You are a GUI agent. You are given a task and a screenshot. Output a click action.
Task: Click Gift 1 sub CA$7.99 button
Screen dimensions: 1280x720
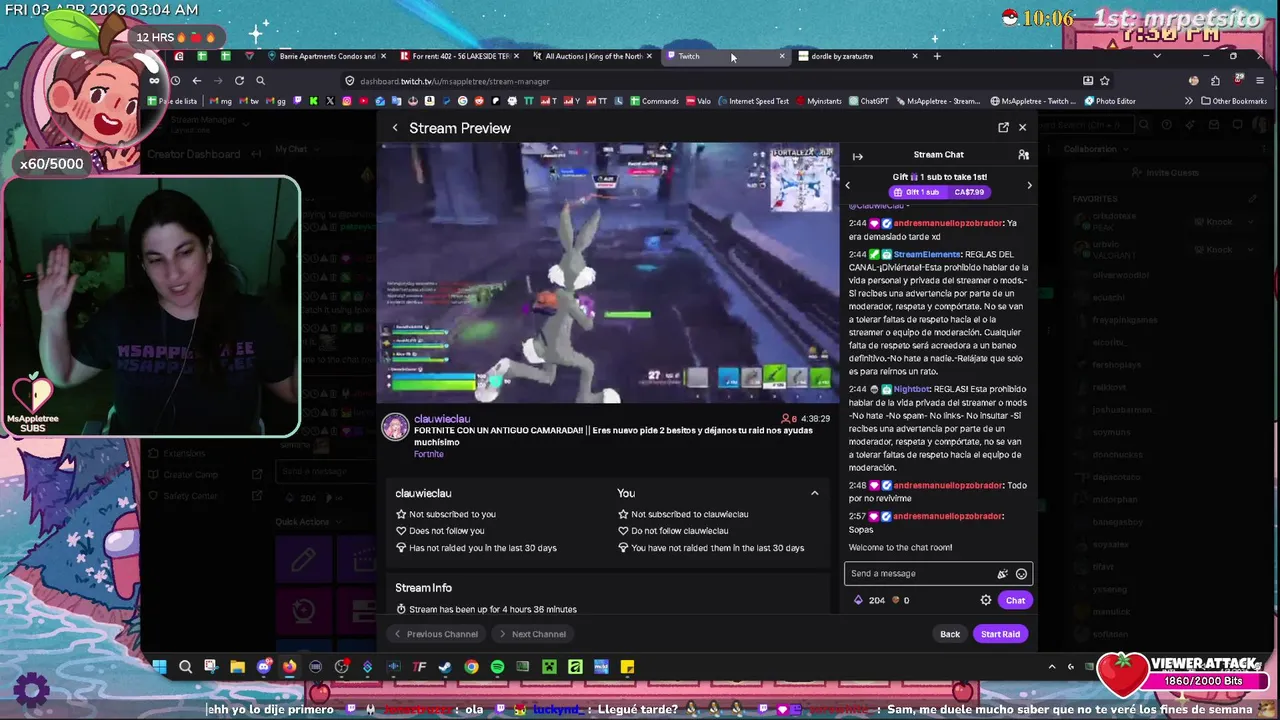[939, 192]
